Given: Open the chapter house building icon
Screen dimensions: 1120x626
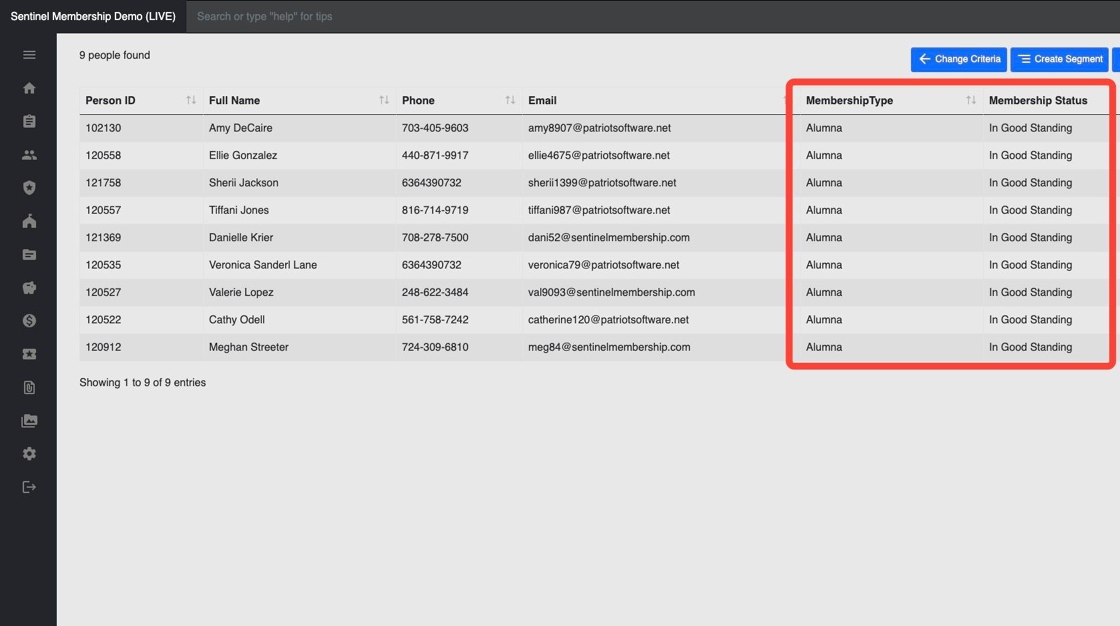Looking at the screenshot, I should pos(29,221).
